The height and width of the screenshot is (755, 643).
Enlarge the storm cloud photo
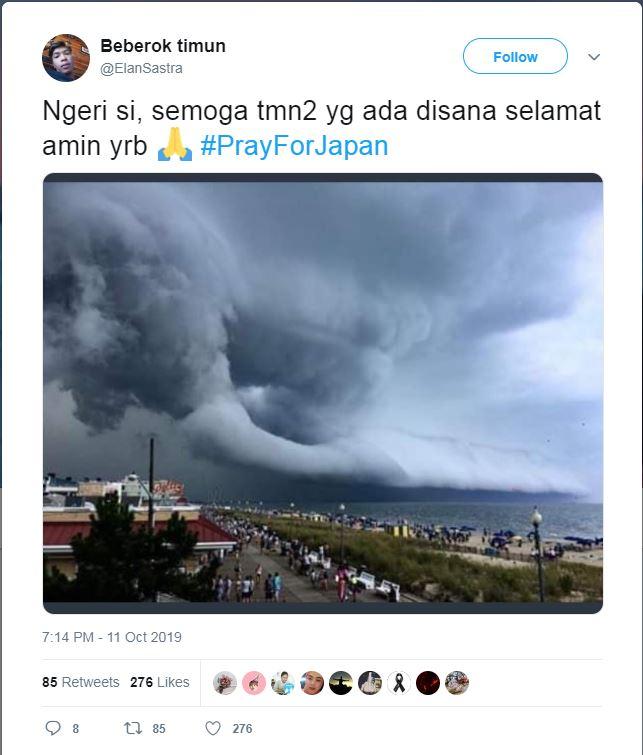323,393
